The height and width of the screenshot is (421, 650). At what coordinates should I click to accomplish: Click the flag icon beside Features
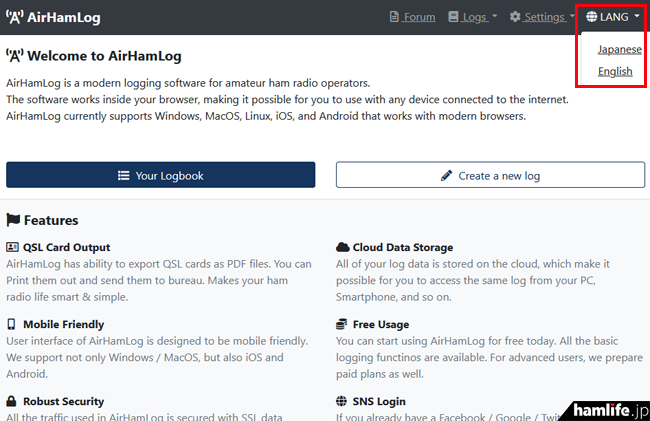tap(13, 220)
